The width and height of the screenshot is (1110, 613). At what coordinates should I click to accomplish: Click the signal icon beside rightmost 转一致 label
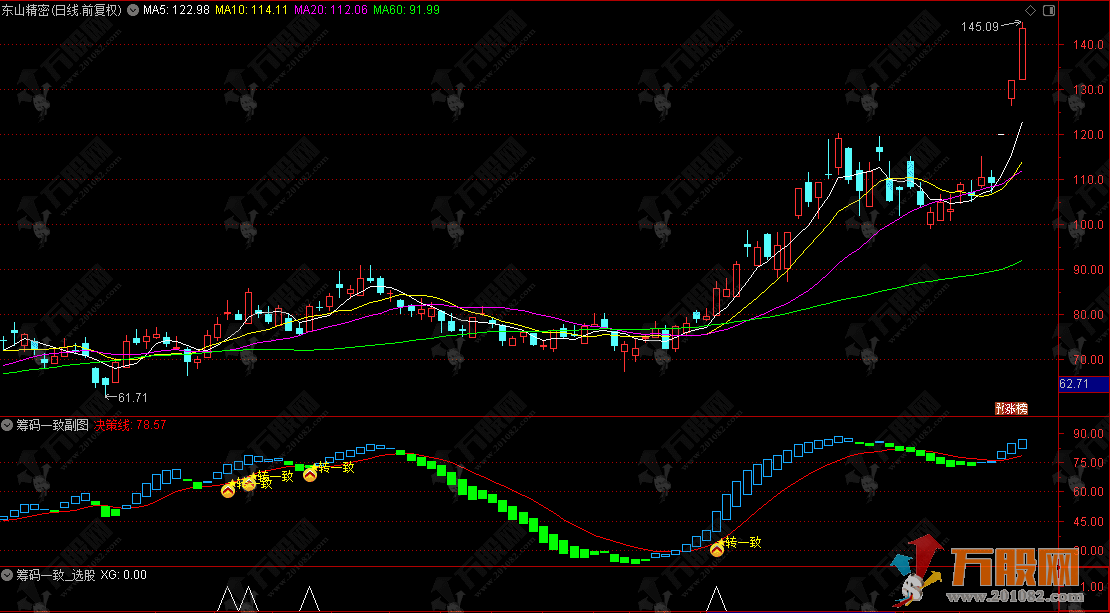tap(717, 549)
